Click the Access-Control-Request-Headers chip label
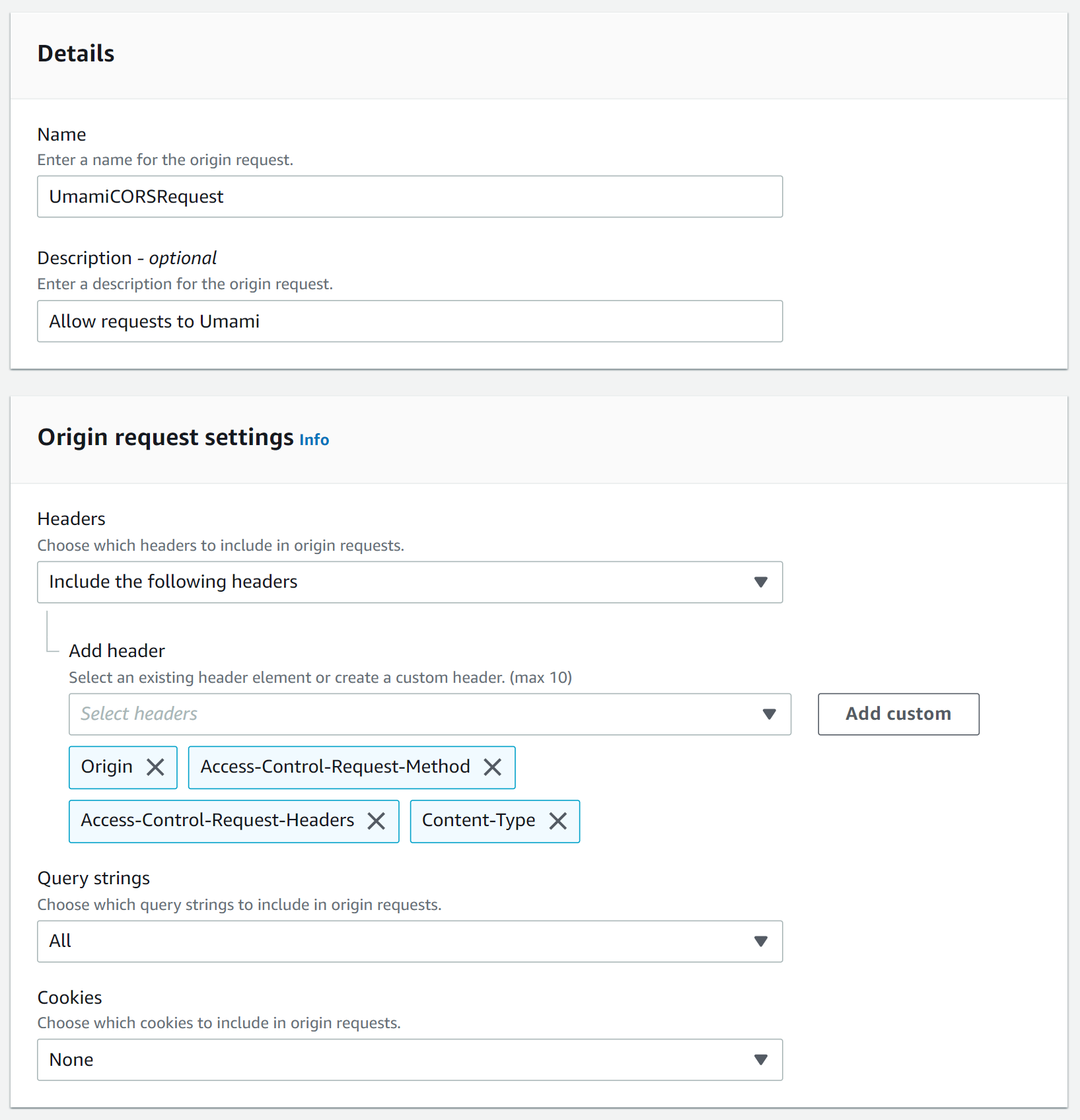 tap(217, 820)
